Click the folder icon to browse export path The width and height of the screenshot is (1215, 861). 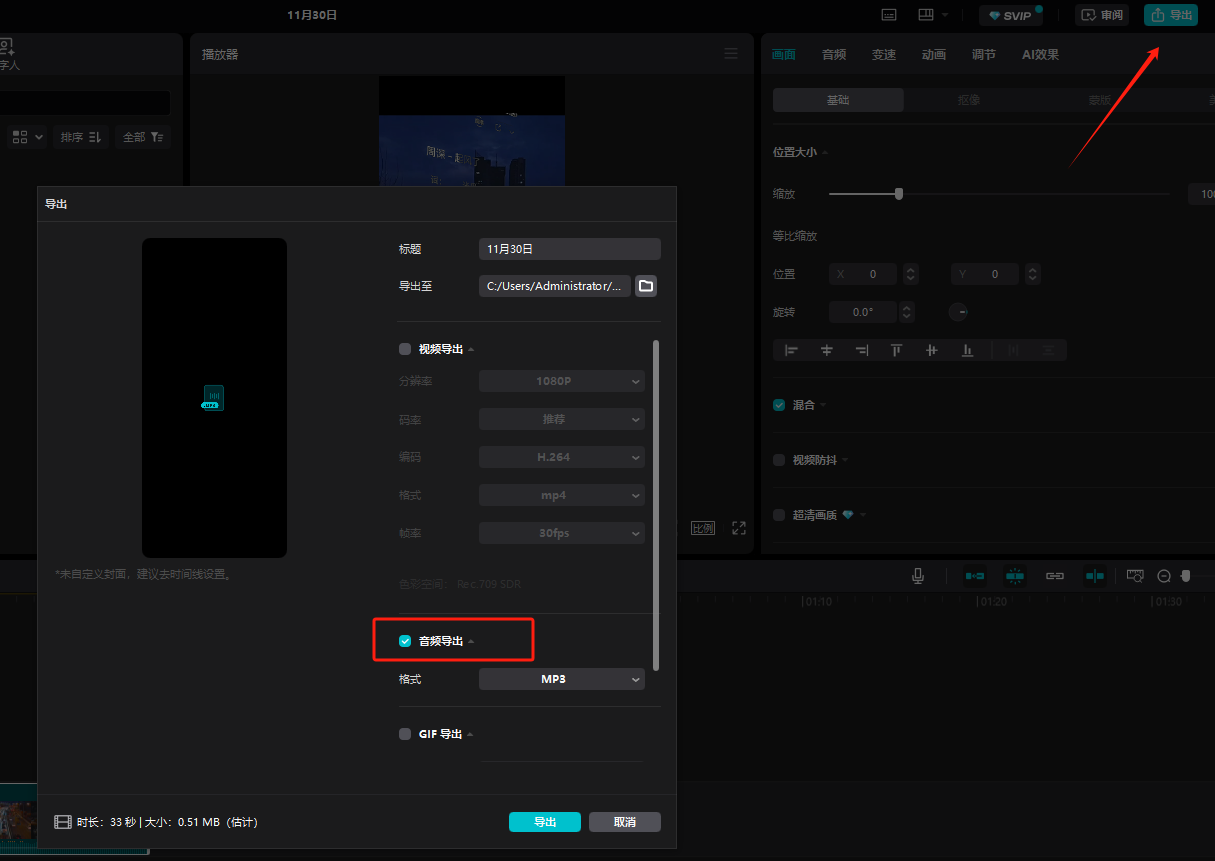tap(646, 286)
